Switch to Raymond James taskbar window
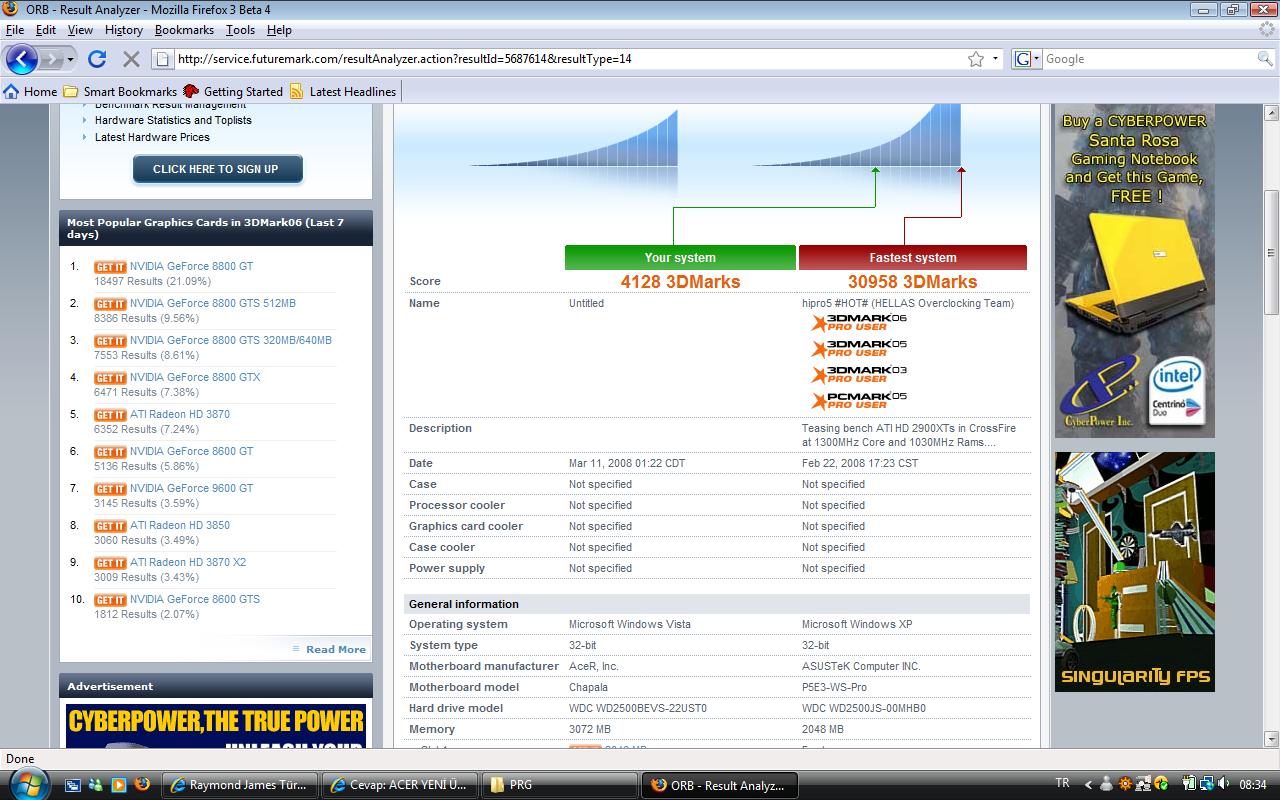This screenshot has width=1280, height=800. [x=240, y=785]
